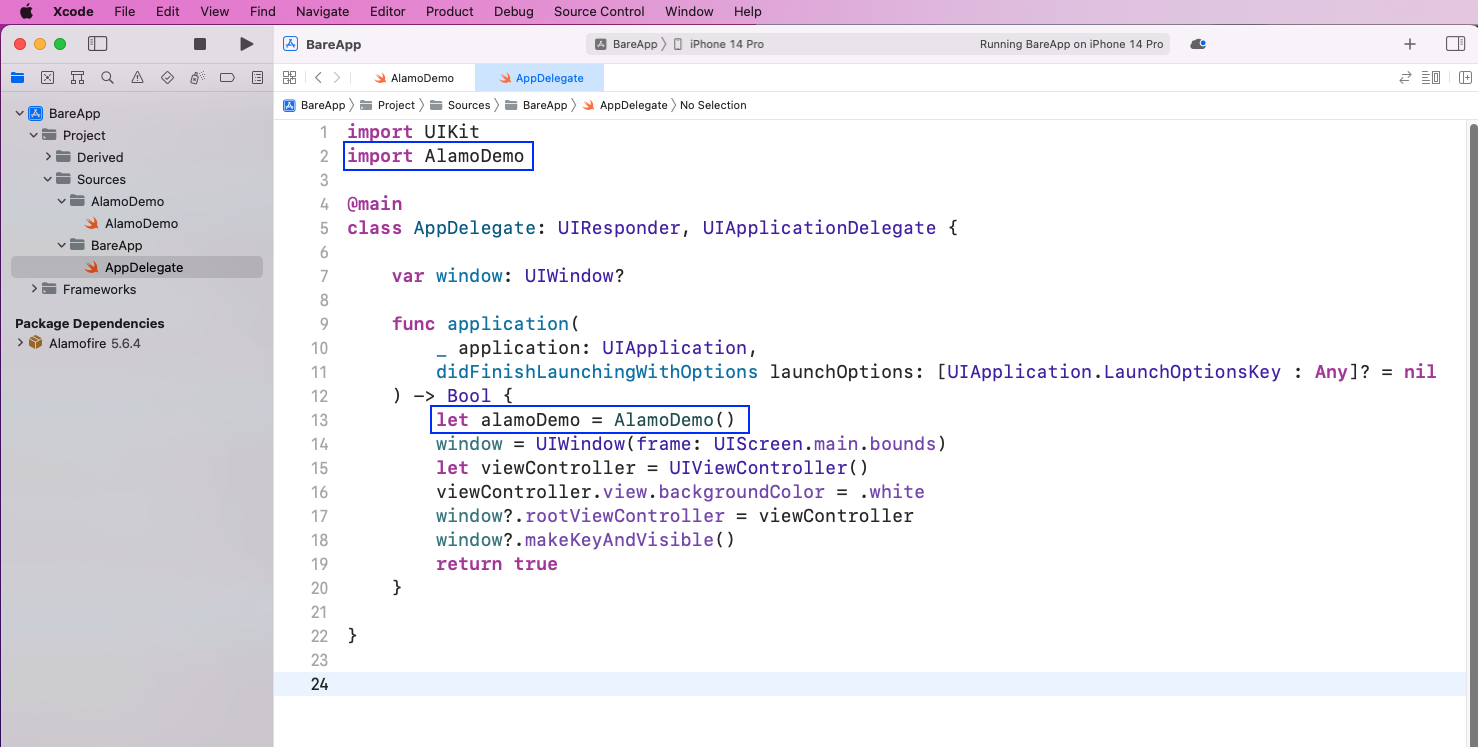Open the Source Control navigator
The image size is (1478, 747).
point(47,77)
